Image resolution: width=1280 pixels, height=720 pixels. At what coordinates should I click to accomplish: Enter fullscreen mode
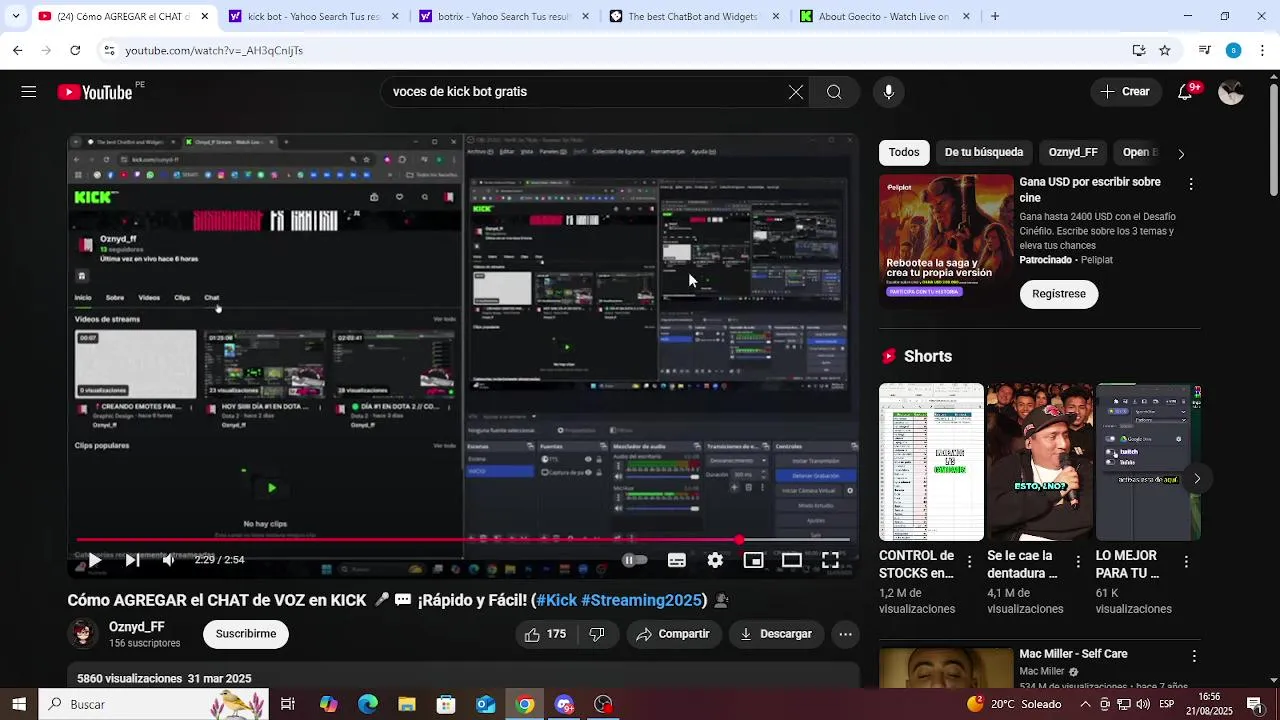[x=830, y=560]
